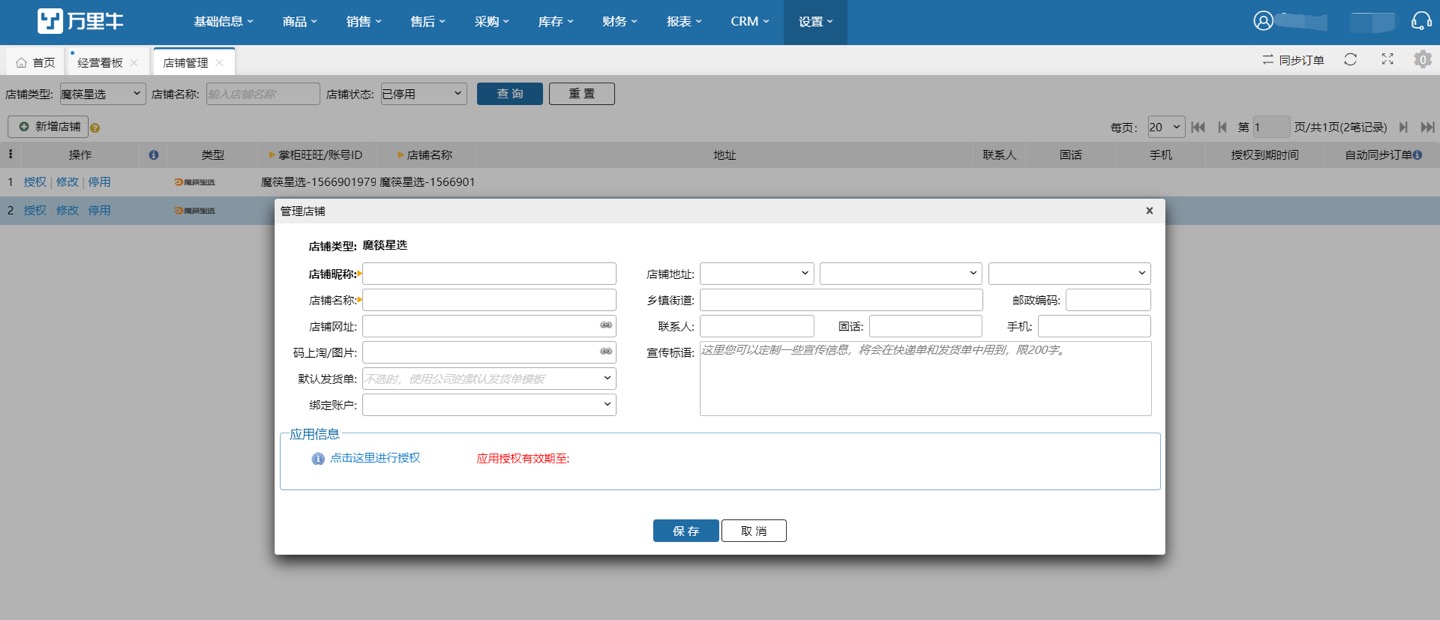The height and width of the screenshot is (620, 1440).
Task: Toggle the fullscreen expand icon
Action: pos(1387,60)
